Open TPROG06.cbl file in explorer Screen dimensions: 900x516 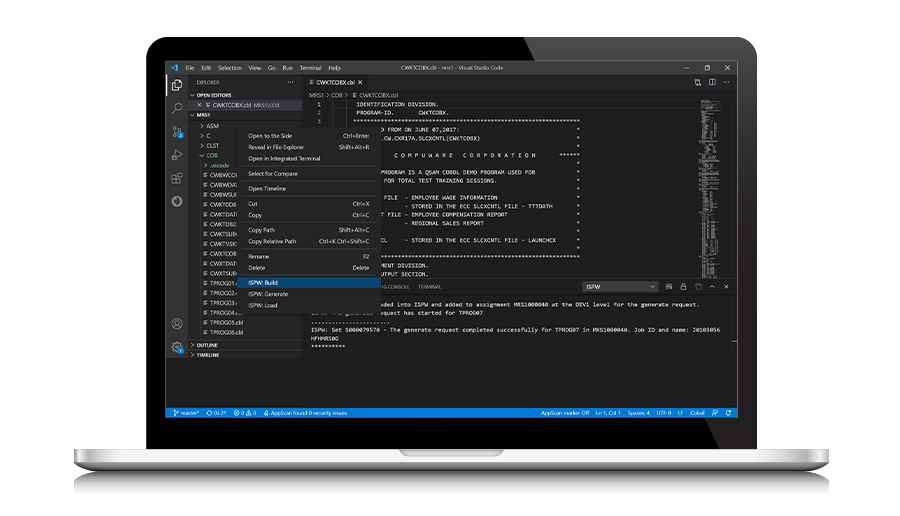pos(226,332)
